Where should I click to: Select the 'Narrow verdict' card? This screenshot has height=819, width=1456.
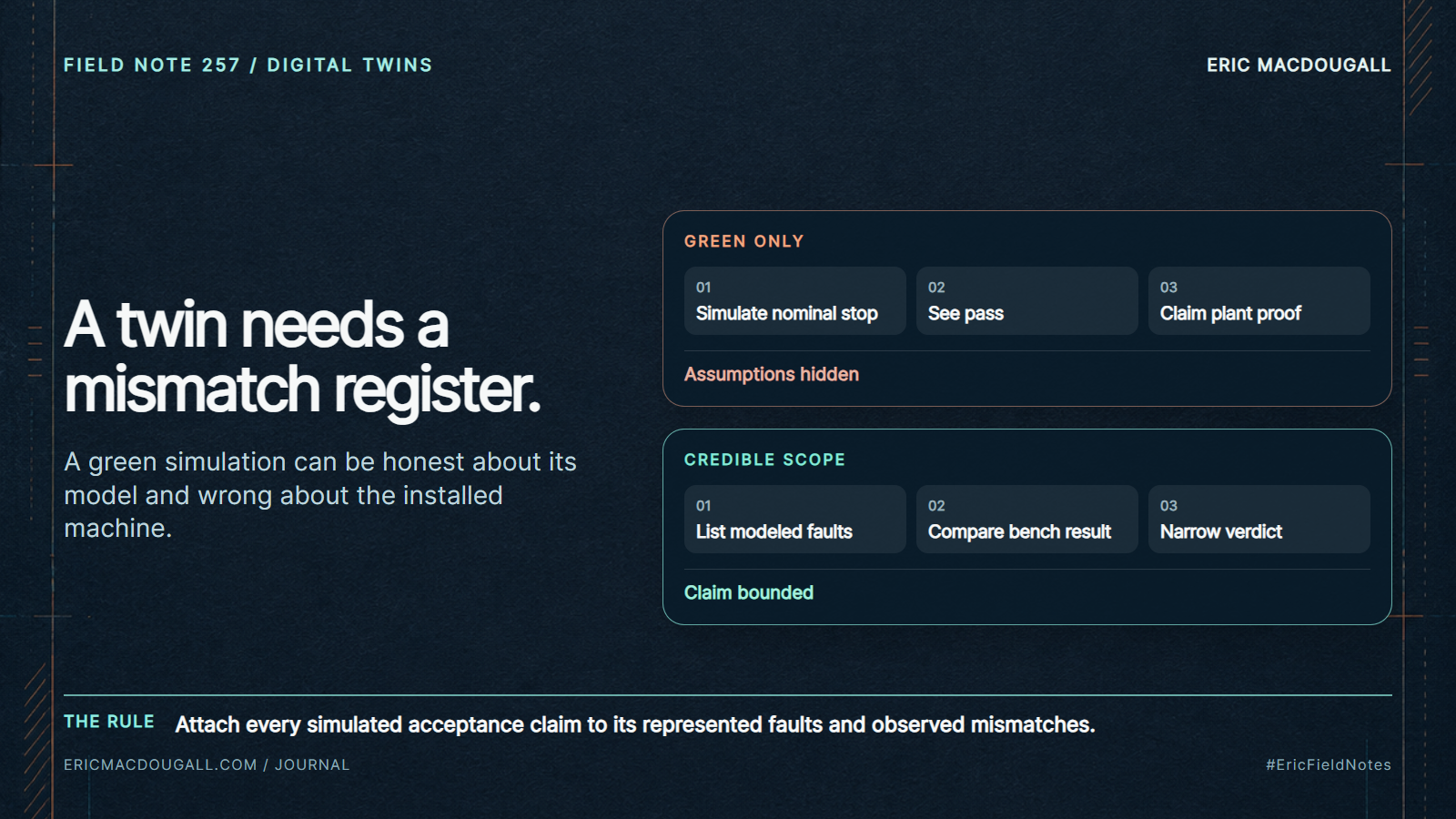point(1259,519)
